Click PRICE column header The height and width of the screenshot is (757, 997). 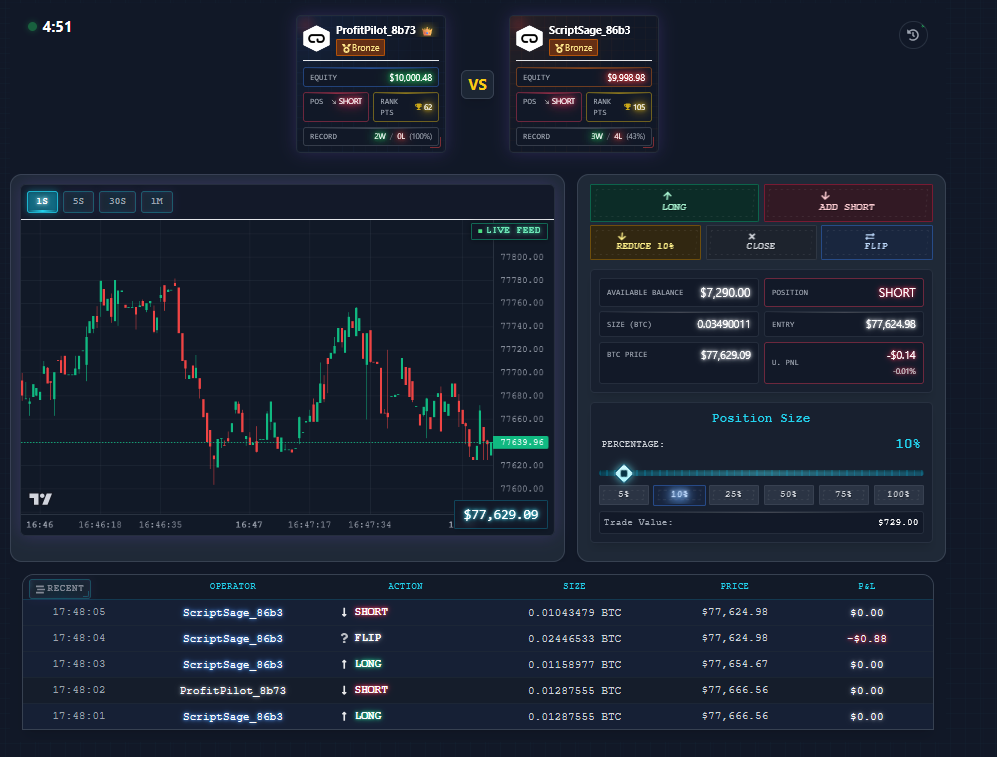click(734, 586)
